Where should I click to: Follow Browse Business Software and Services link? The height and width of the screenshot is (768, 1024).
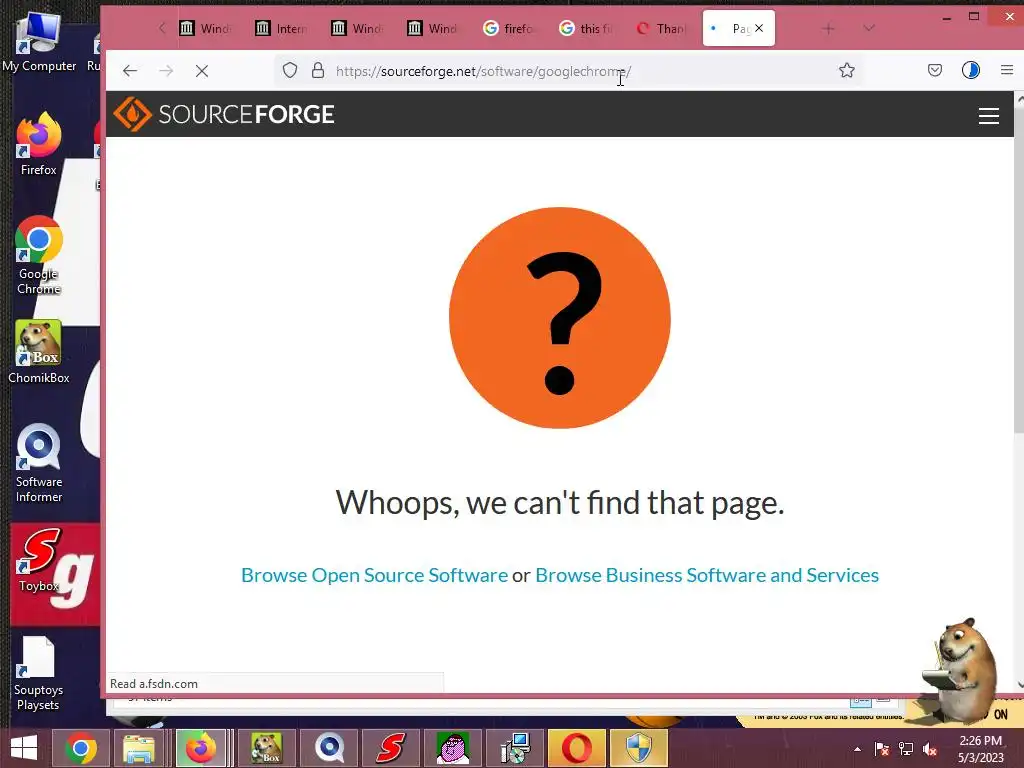(707, 575)
